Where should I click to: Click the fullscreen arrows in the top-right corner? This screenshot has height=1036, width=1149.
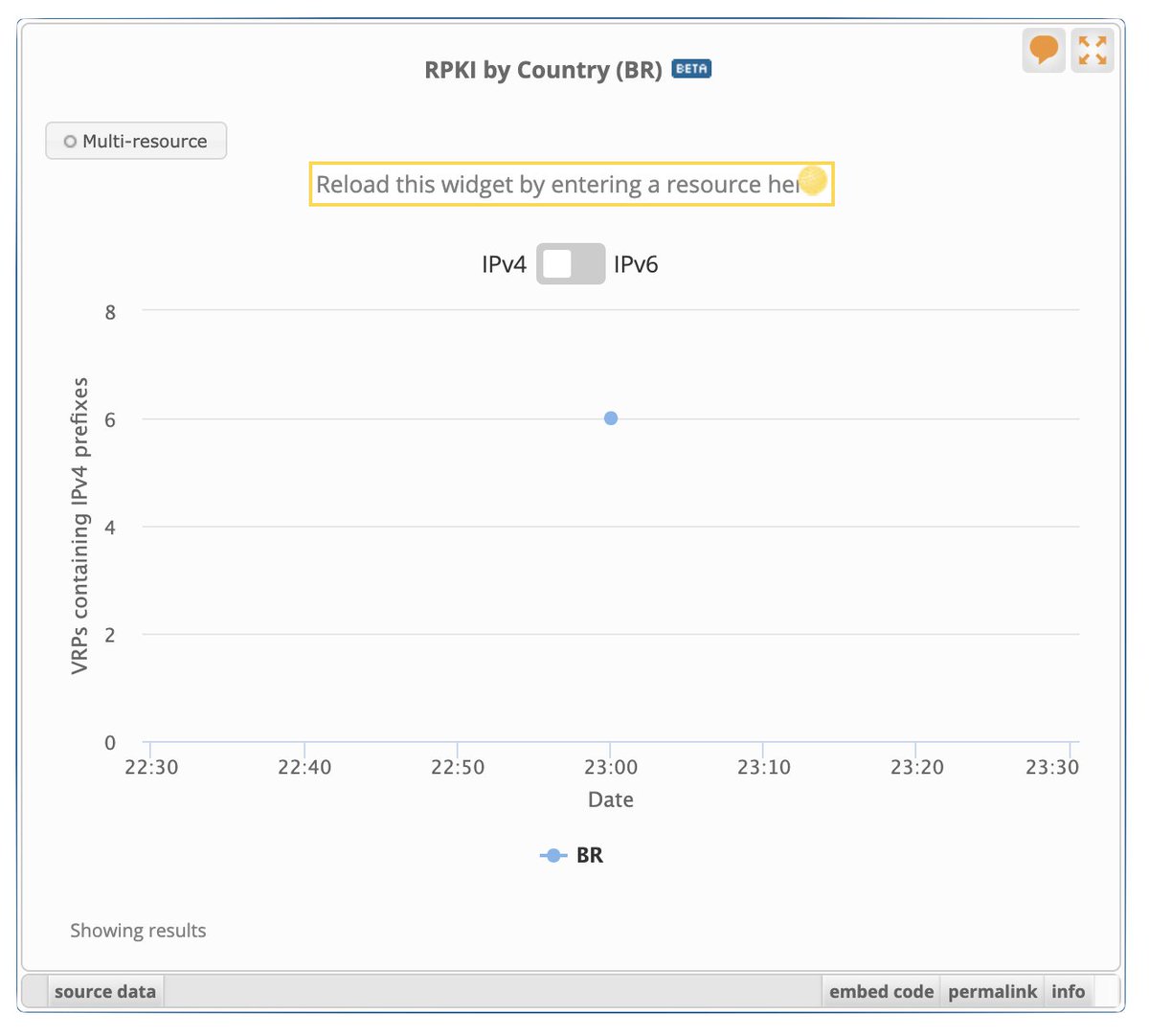click(1092, 50)
